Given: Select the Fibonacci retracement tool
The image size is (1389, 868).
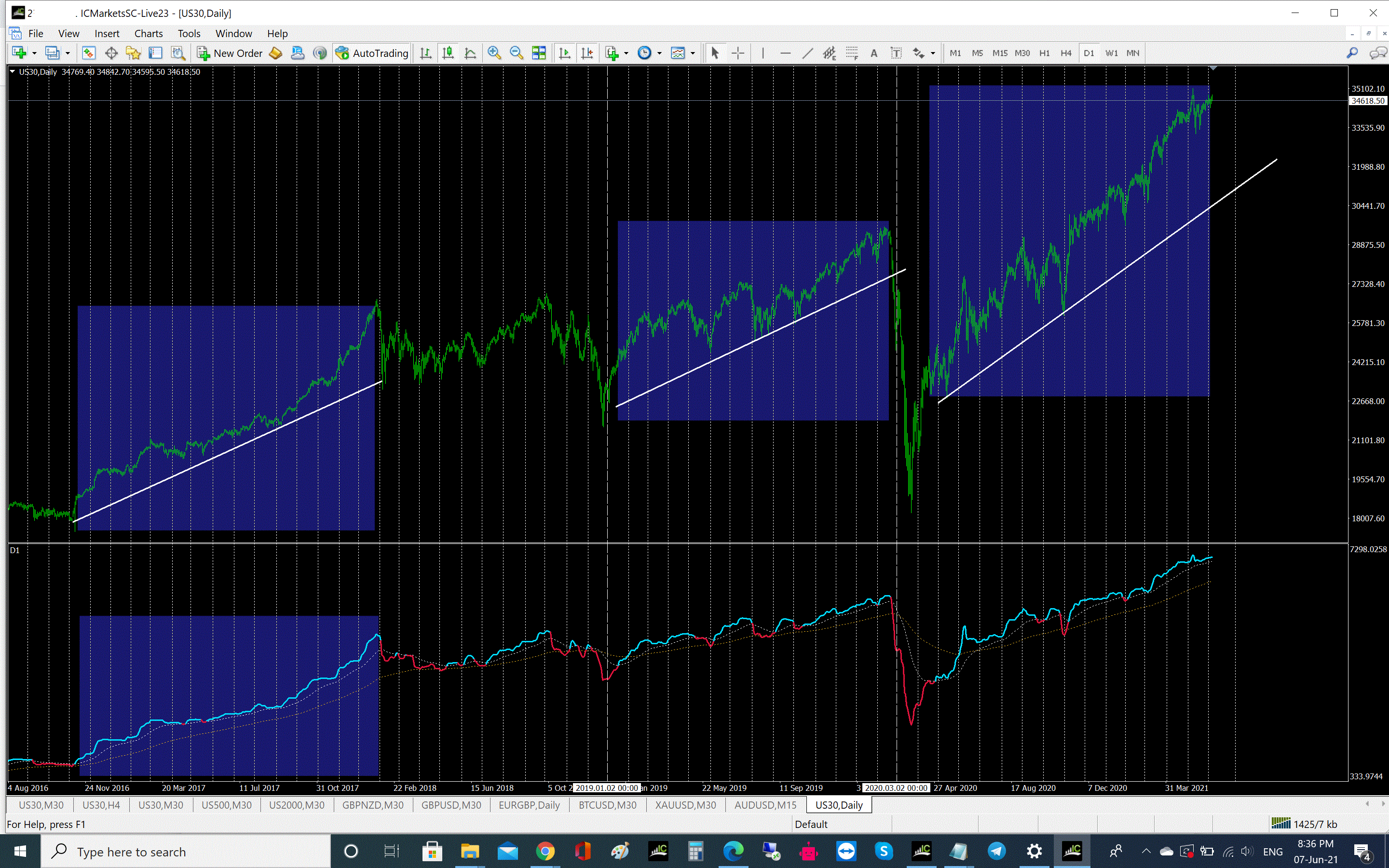Looking at the screenshot, I should click(852, 53).
